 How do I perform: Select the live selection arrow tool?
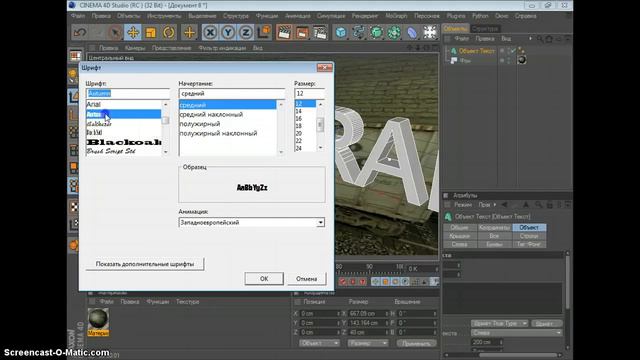(x=115, y=32)
